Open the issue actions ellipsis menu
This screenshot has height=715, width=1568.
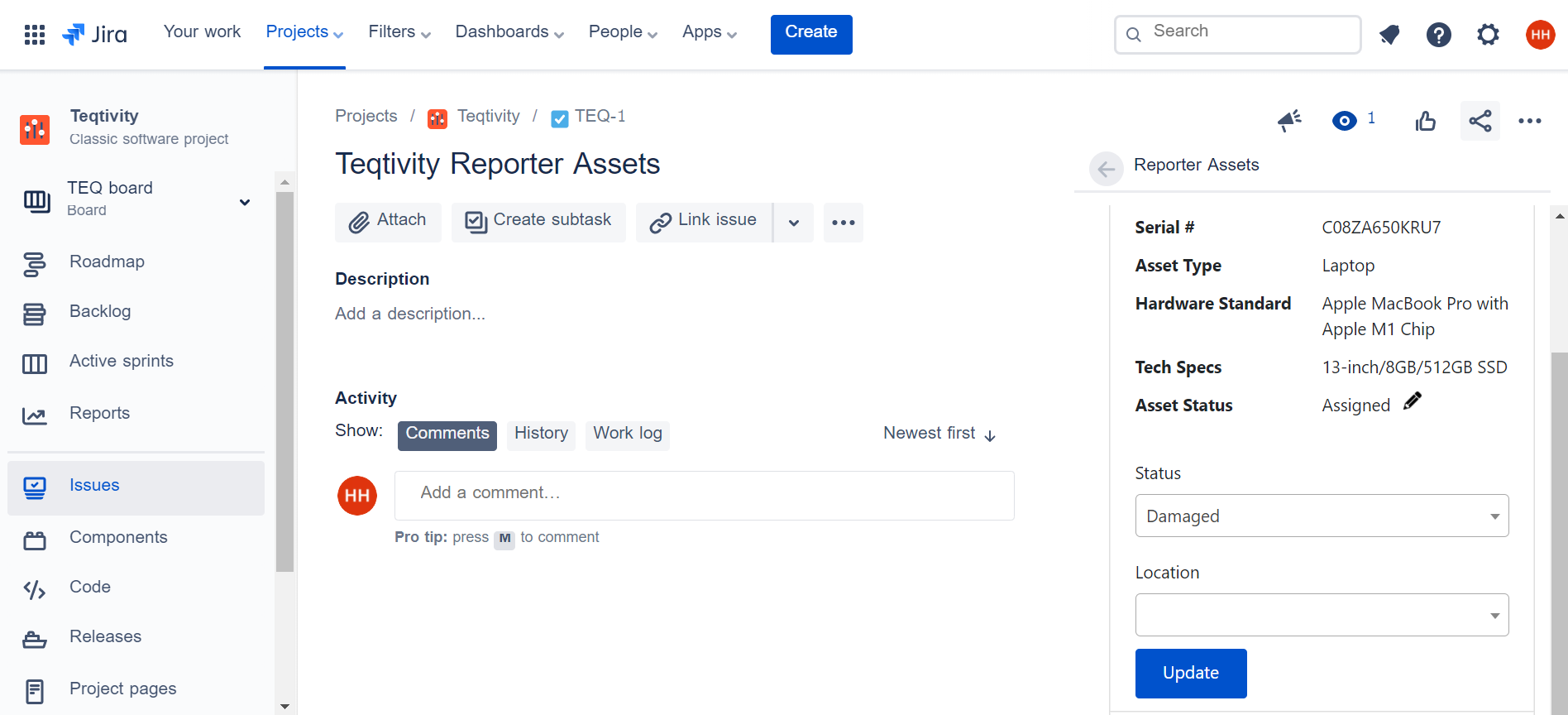click(x=1530, y=121)
